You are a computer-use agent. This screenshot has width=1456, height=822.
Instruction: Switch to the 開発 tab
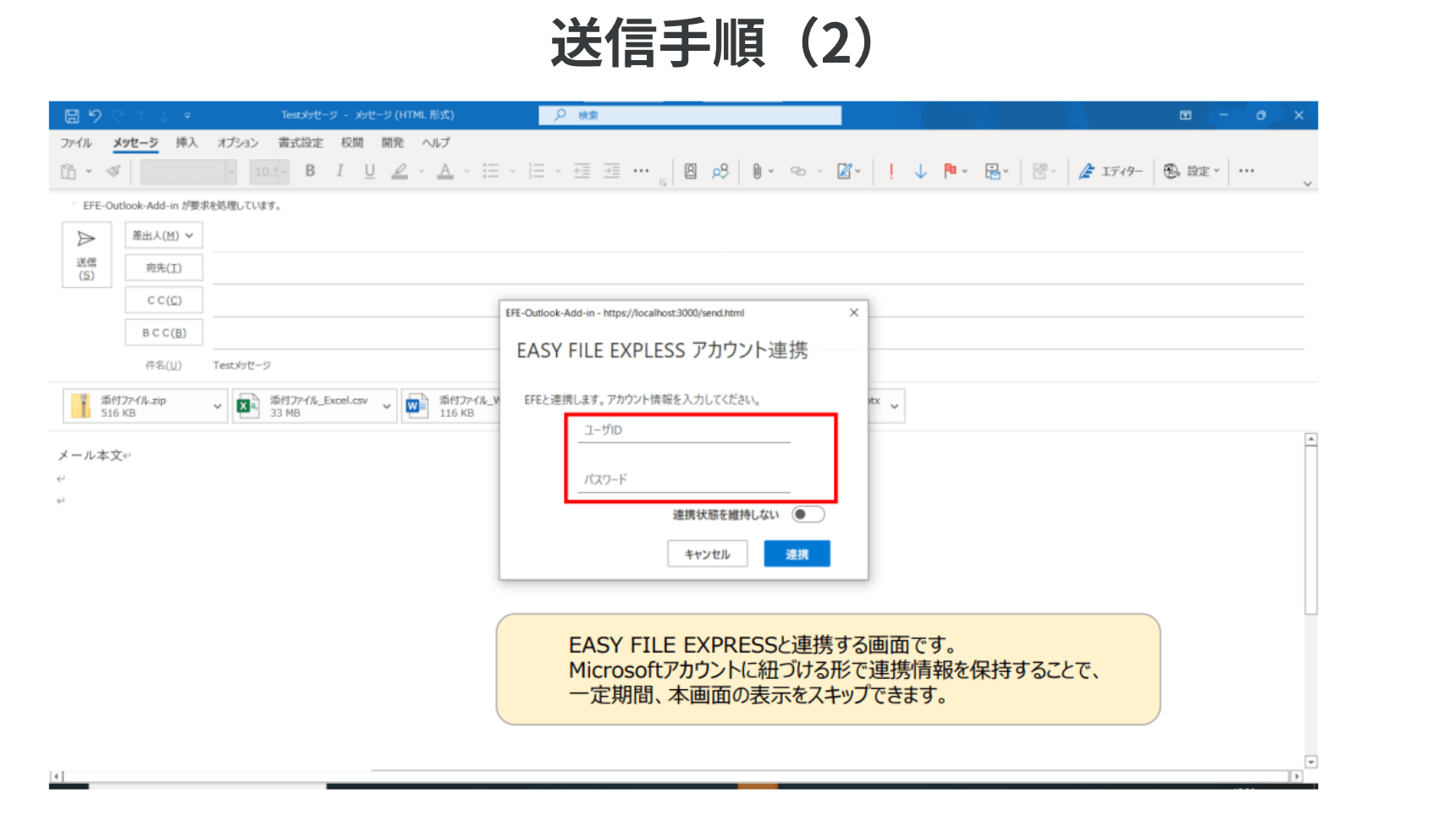[x=393, y=143]
